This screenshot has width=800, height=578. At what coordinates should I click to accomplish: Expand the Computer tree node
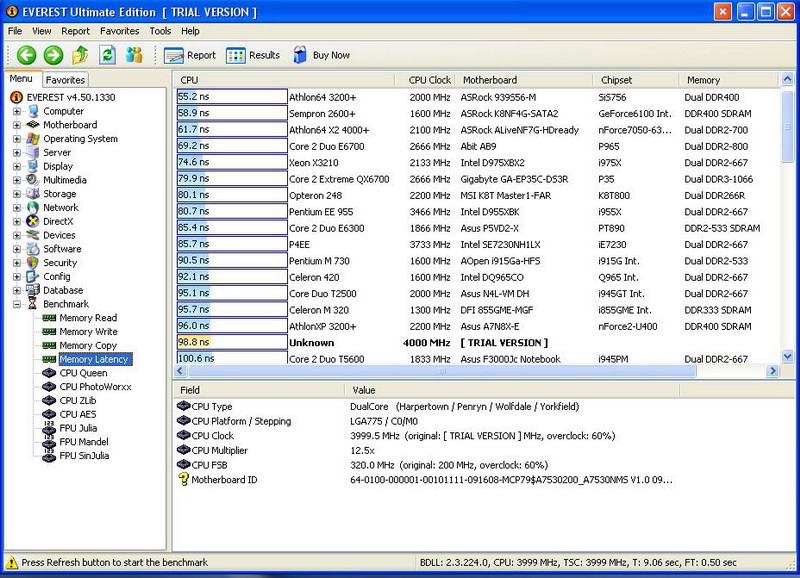pyautogui.click(x=17, y=111)
